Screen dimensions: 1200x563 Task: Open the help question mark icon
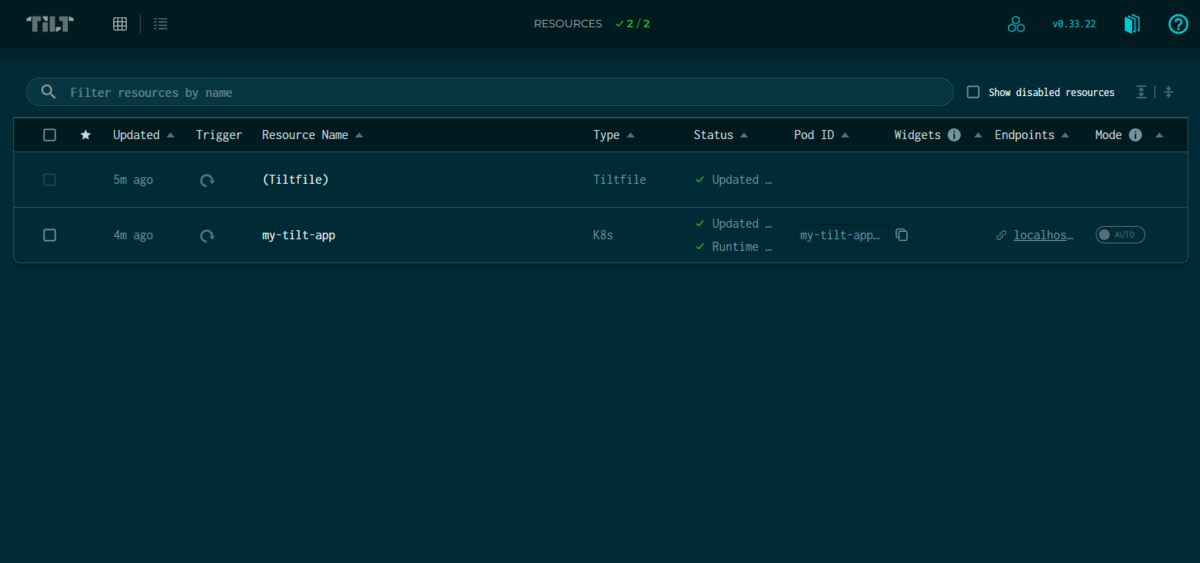1178,24
